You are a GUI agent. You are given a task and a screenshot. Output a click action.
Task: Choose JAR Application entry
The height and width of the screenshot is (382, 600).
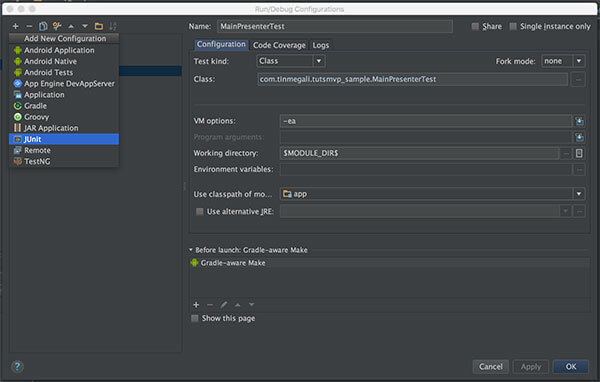click(64, 128)
